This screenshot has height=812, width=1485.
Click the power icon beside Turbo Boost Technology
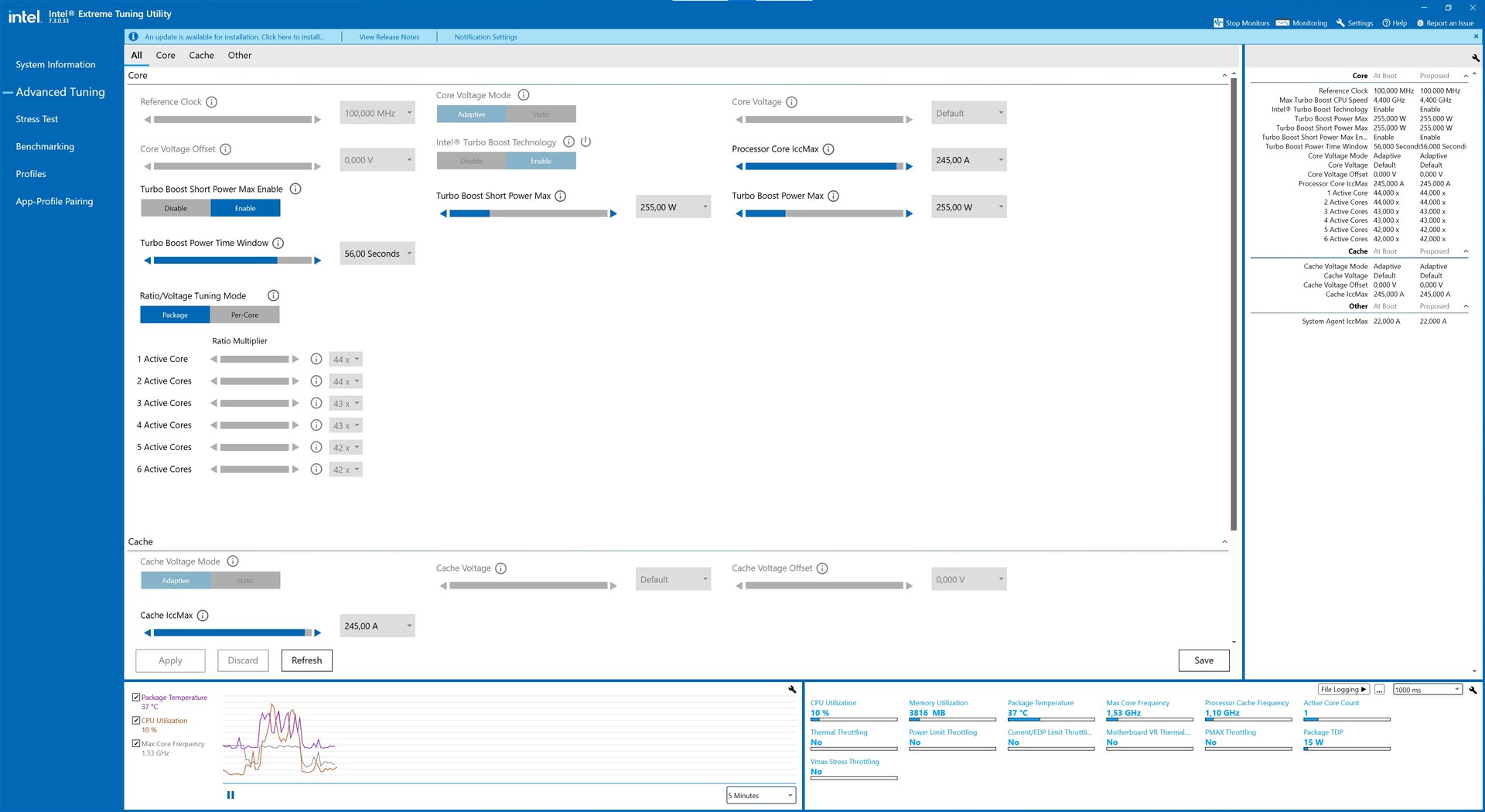[x=585, y=142]
